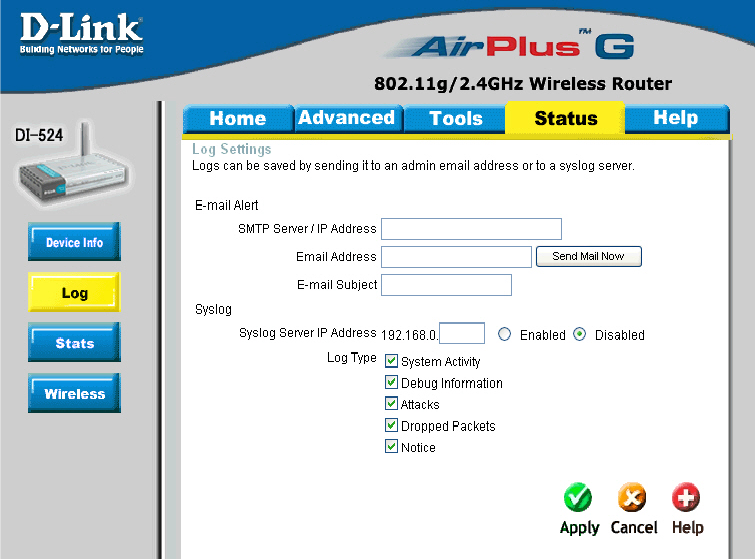This screenshot has width=755, height=559.
Task: Switch to the Advanced tab
Action: (x=347, y=118)
